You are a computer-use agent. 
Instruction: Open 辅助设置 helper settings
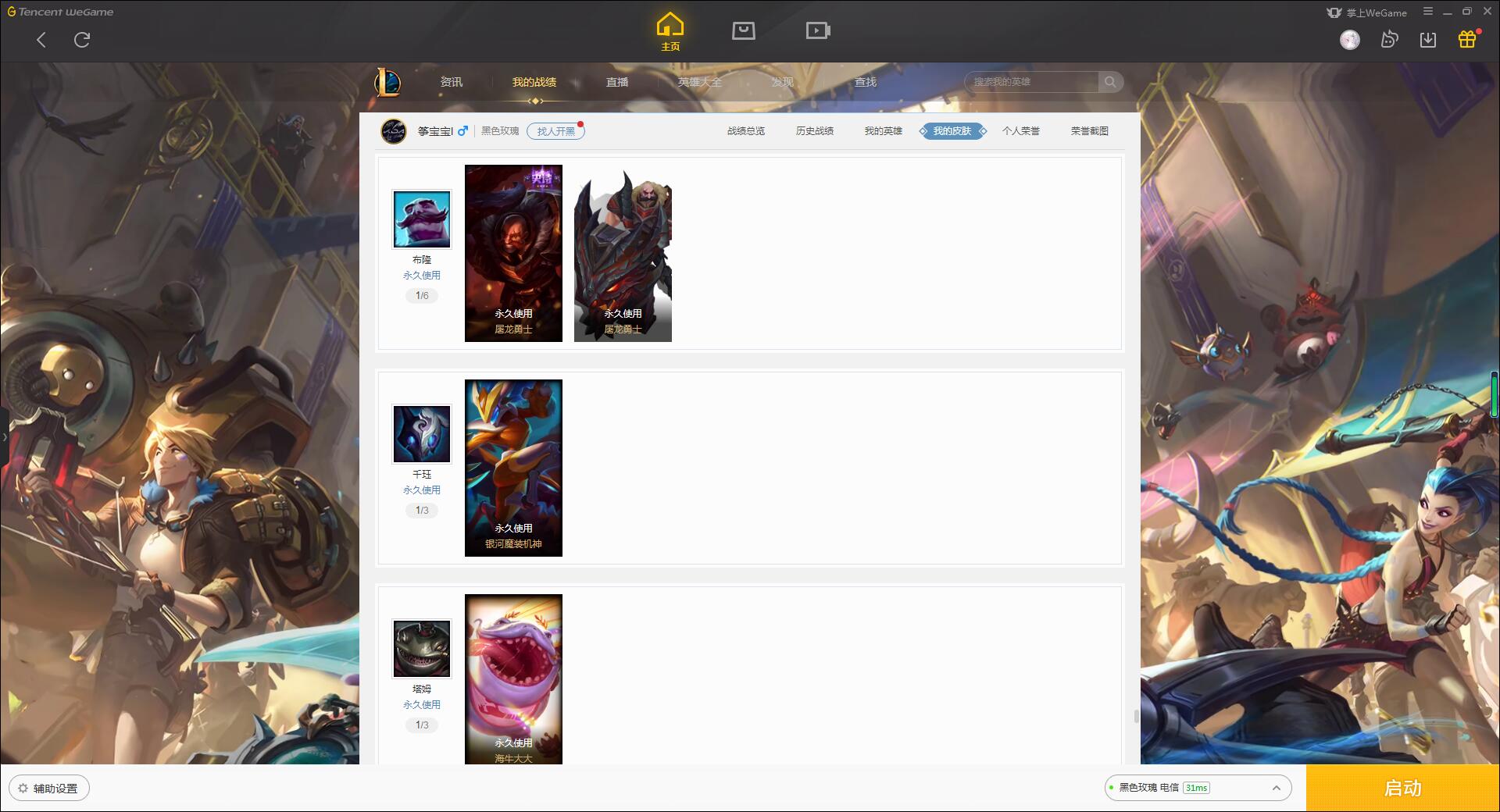click(49, 789)
